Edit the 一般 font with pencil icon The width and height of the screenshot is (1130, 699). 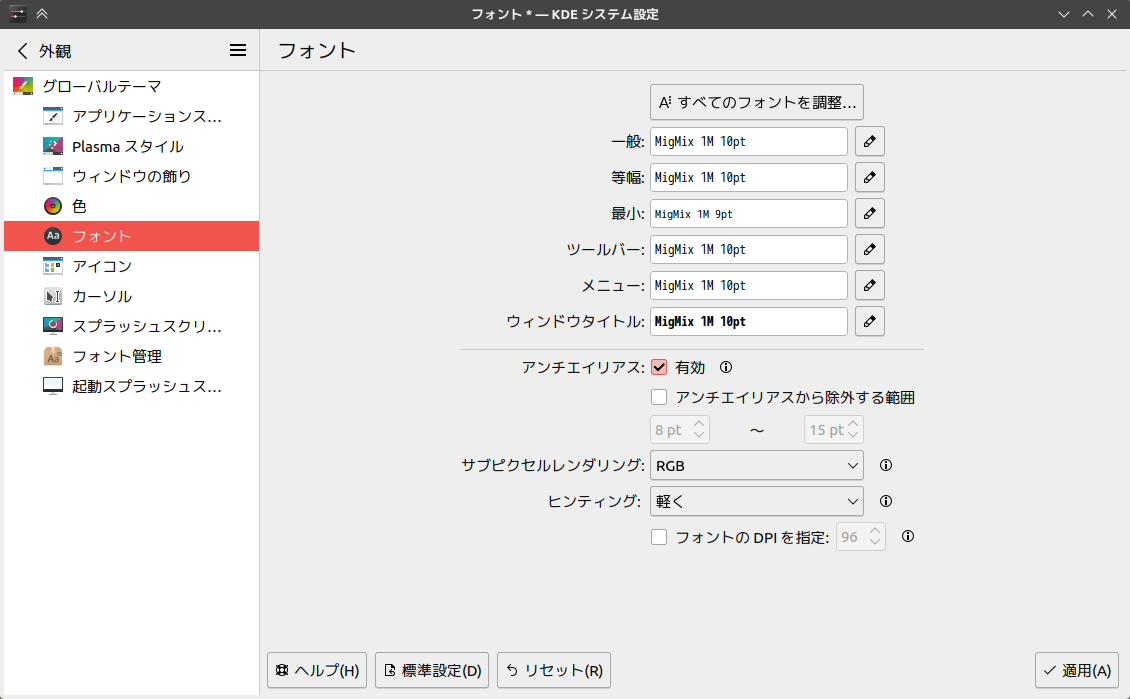(870, 141)
